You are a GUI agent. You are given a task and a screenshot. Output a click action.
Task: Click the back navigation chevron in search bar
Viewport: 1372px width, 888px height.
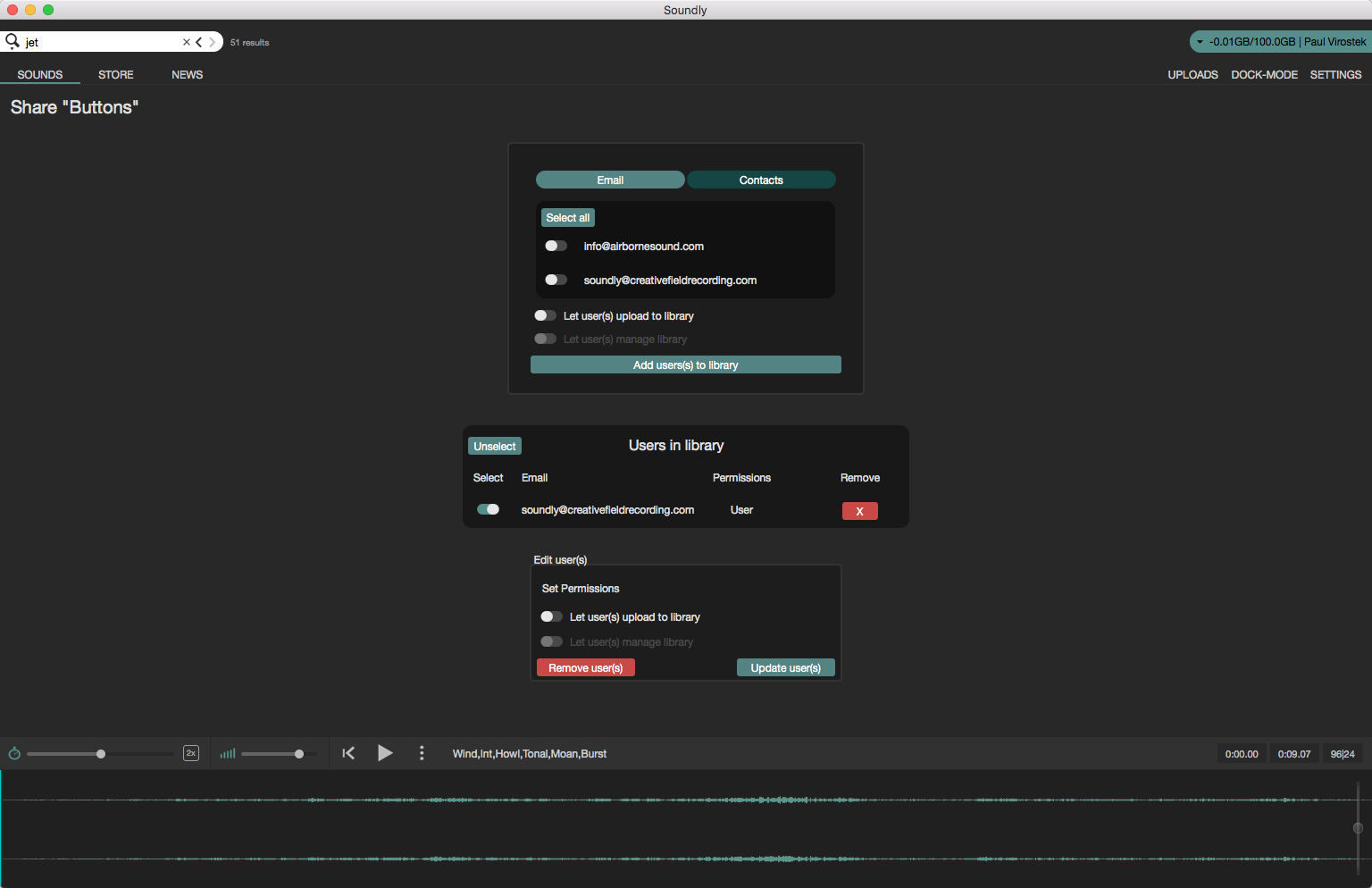tap(198, 41)
